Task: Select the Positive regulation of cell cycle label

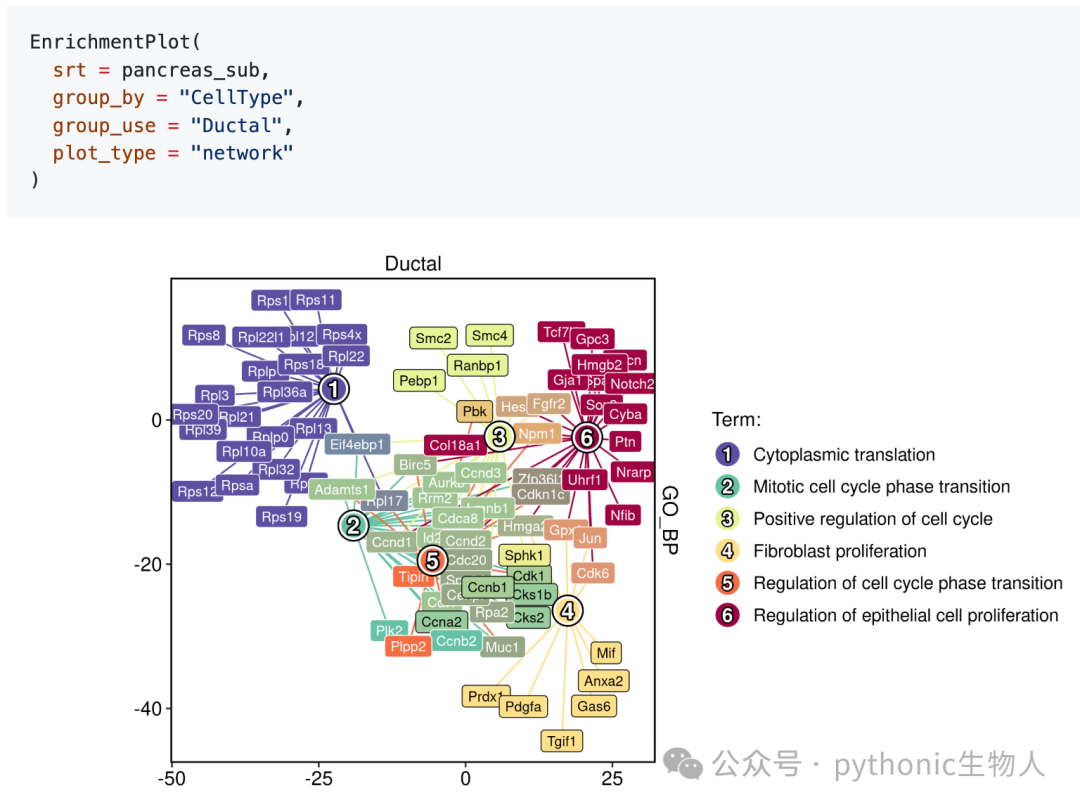Action: coord(873,519)
